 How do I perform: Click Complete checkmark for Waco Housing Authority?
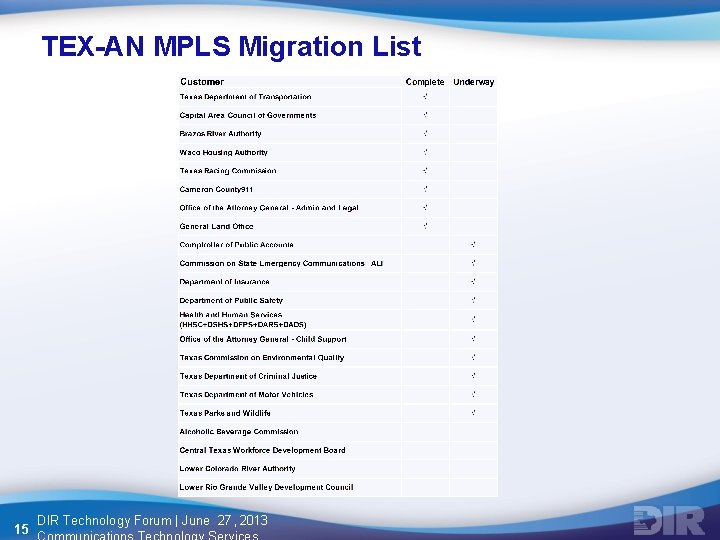click(425, 152)
